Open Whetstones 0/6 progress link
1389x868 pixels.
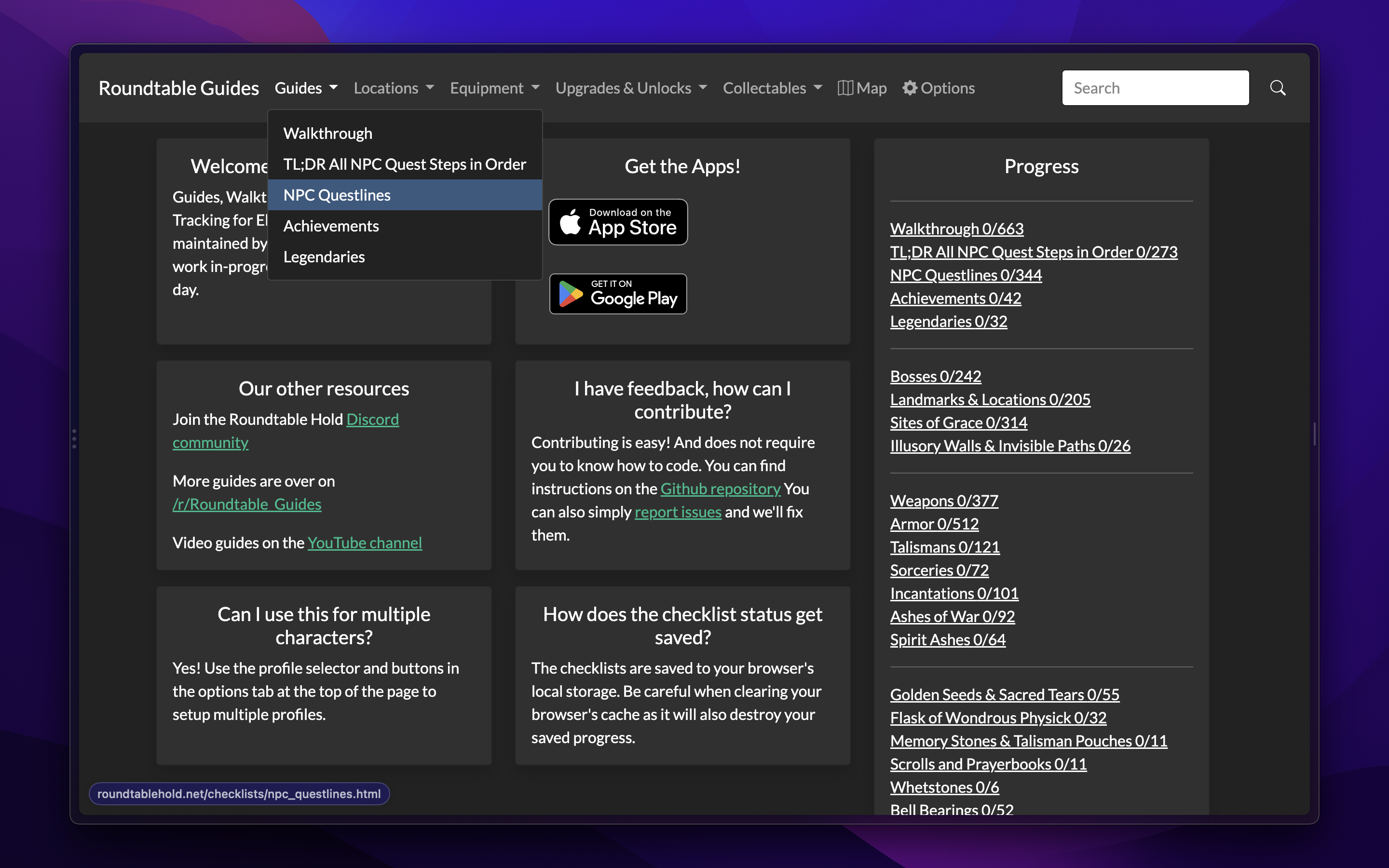[944, 787]
